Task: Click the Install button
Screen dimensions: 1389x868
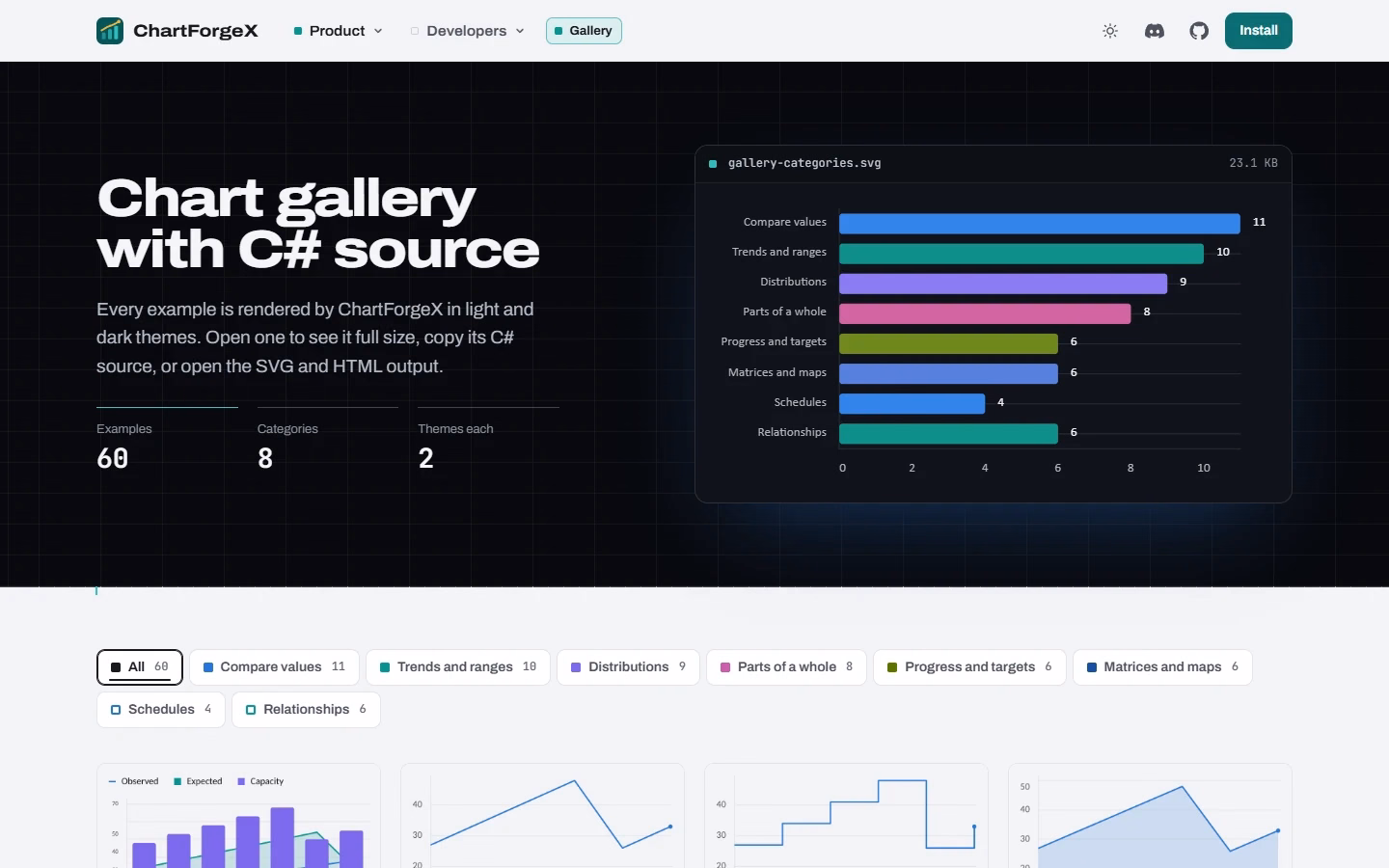Action: coord(1259,31)
